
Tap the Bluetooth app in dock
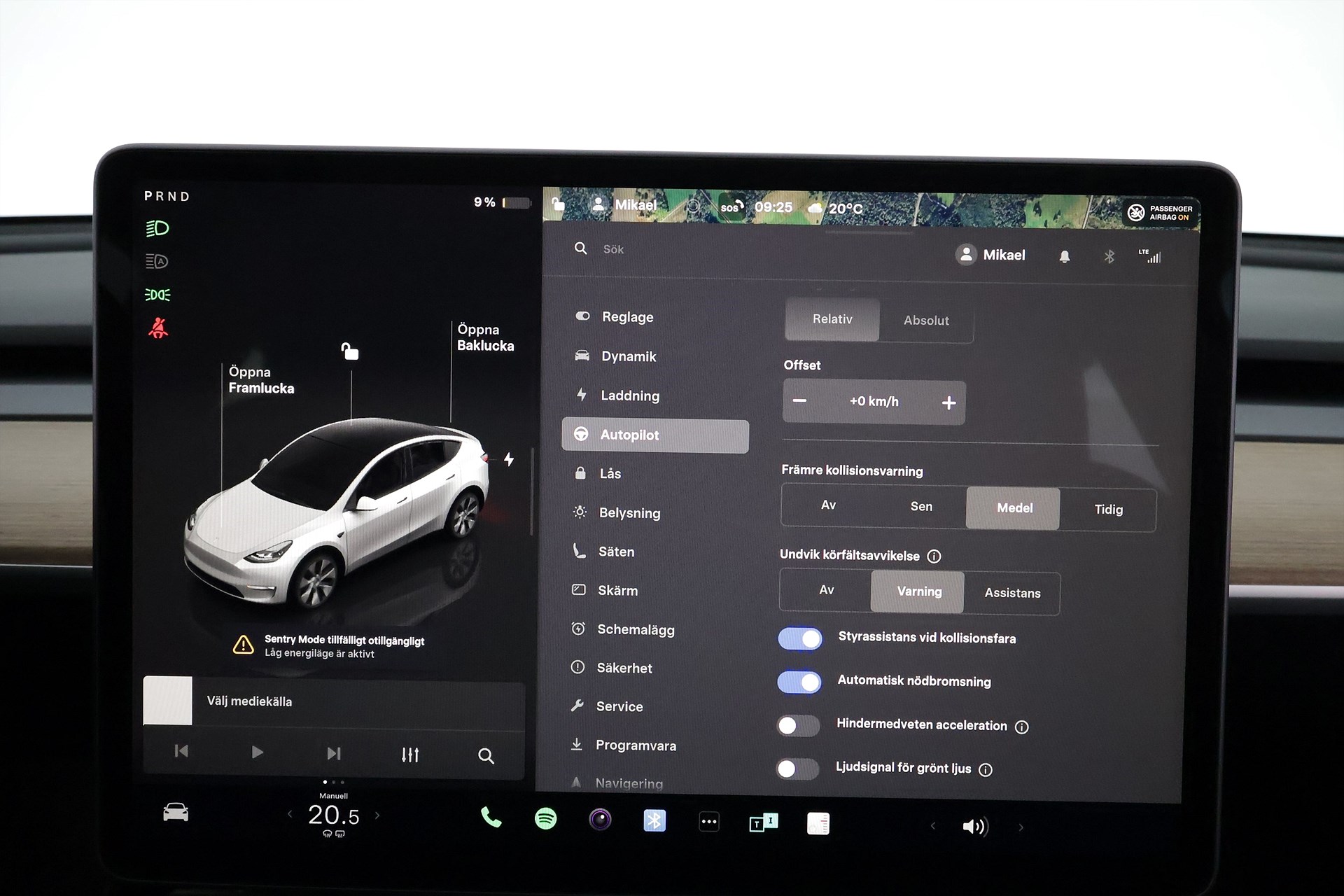click(654, 820)
